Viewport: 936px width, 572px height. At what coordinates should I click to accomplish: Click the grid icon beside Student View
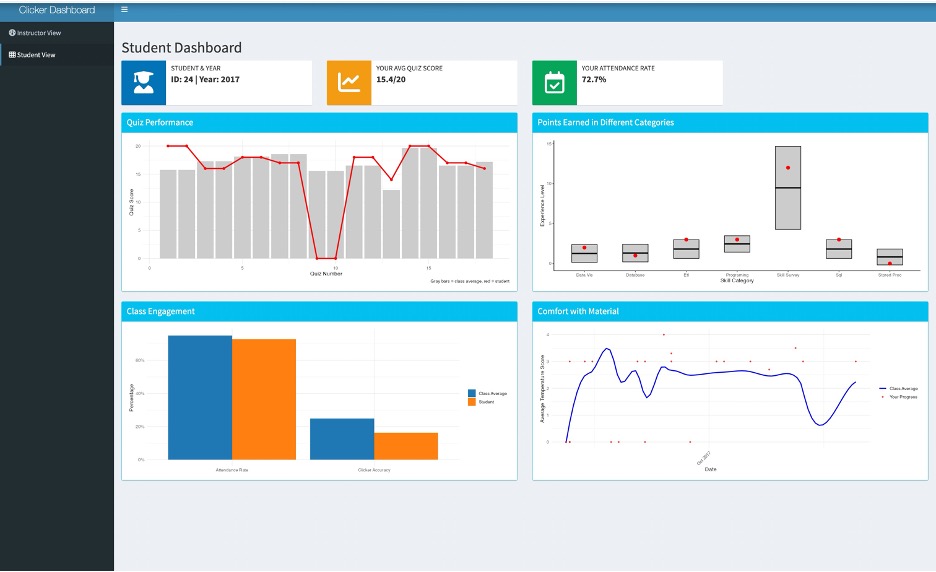tap(12, 54)
